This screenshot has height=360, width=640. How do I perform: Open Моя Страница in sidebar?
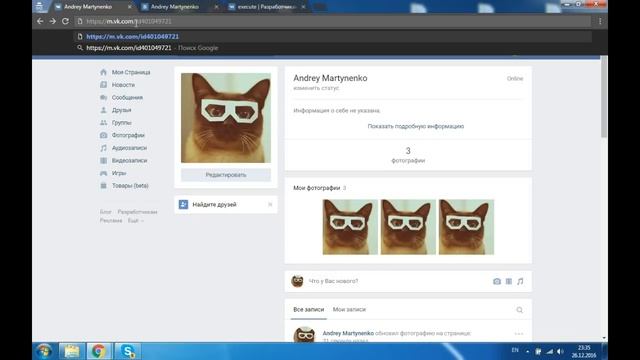[131, 72]
